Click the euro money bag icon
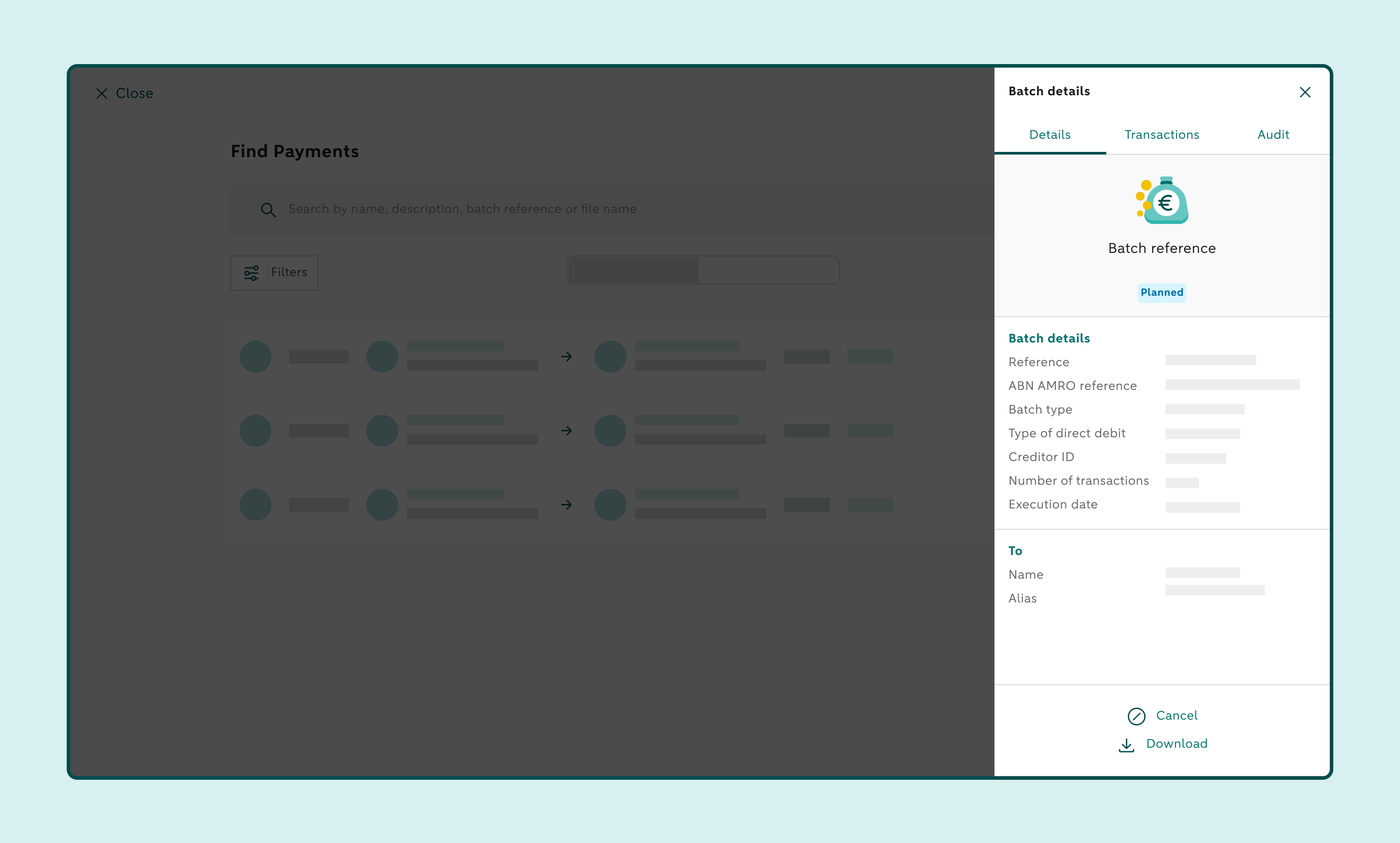 (1162, 201)
